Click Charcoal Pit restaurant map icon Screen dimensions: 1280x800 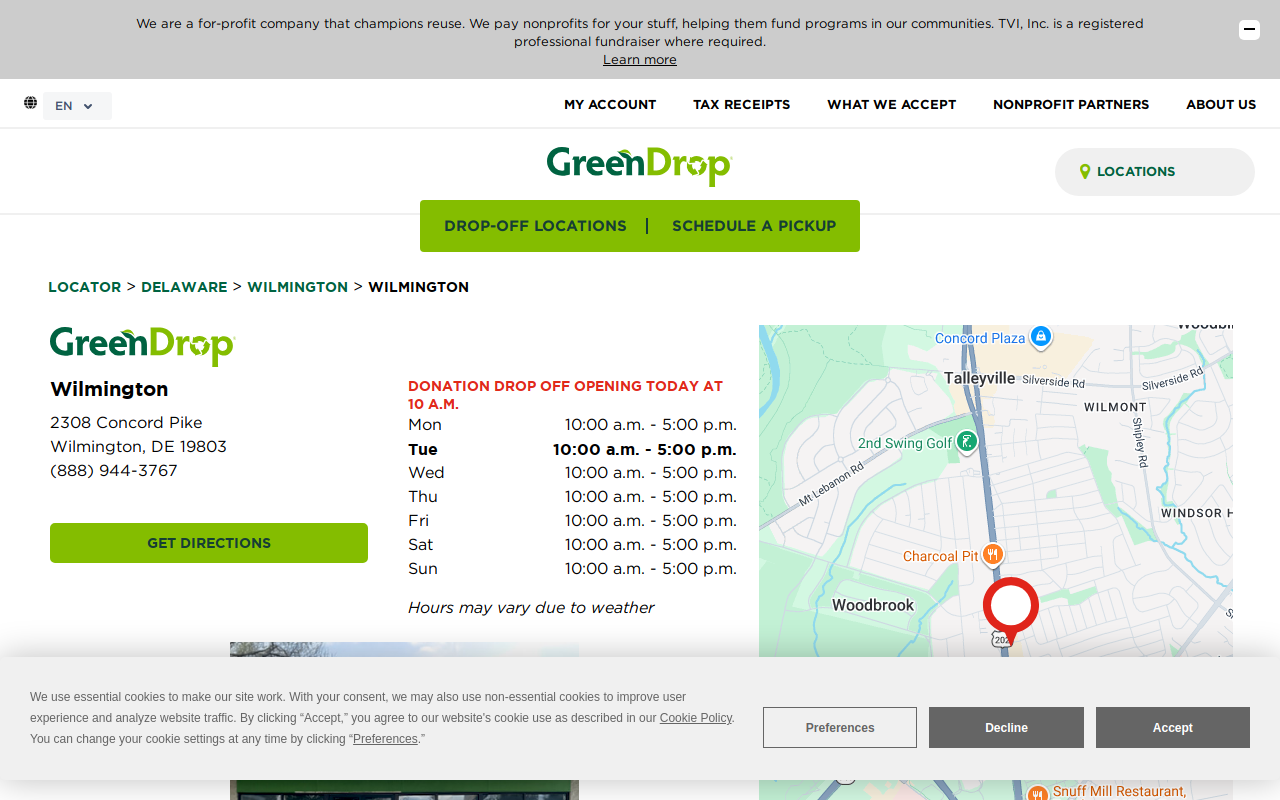tap(992, 554)
